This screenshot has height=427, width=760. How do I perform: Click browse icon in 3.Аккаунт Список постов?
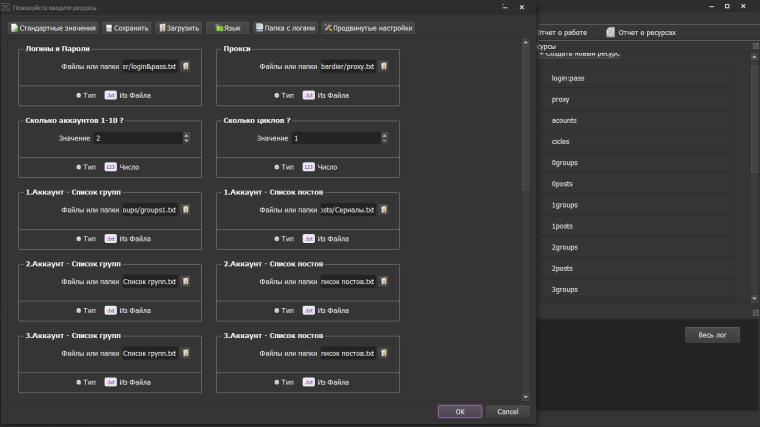pyautogui.click(x=385, y=353)
